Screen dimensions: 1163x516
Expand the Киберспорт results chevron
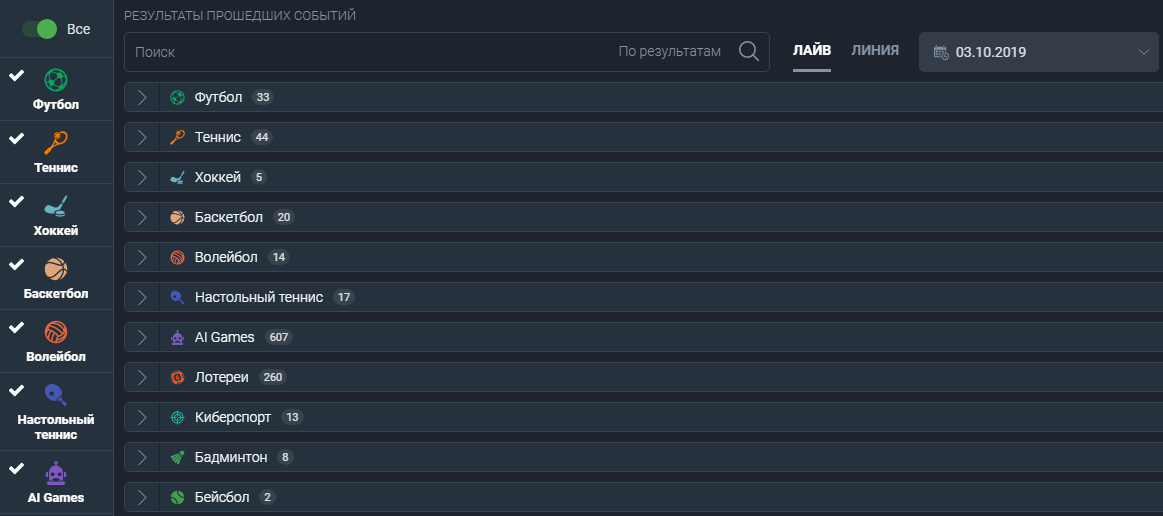click(142, 417)
